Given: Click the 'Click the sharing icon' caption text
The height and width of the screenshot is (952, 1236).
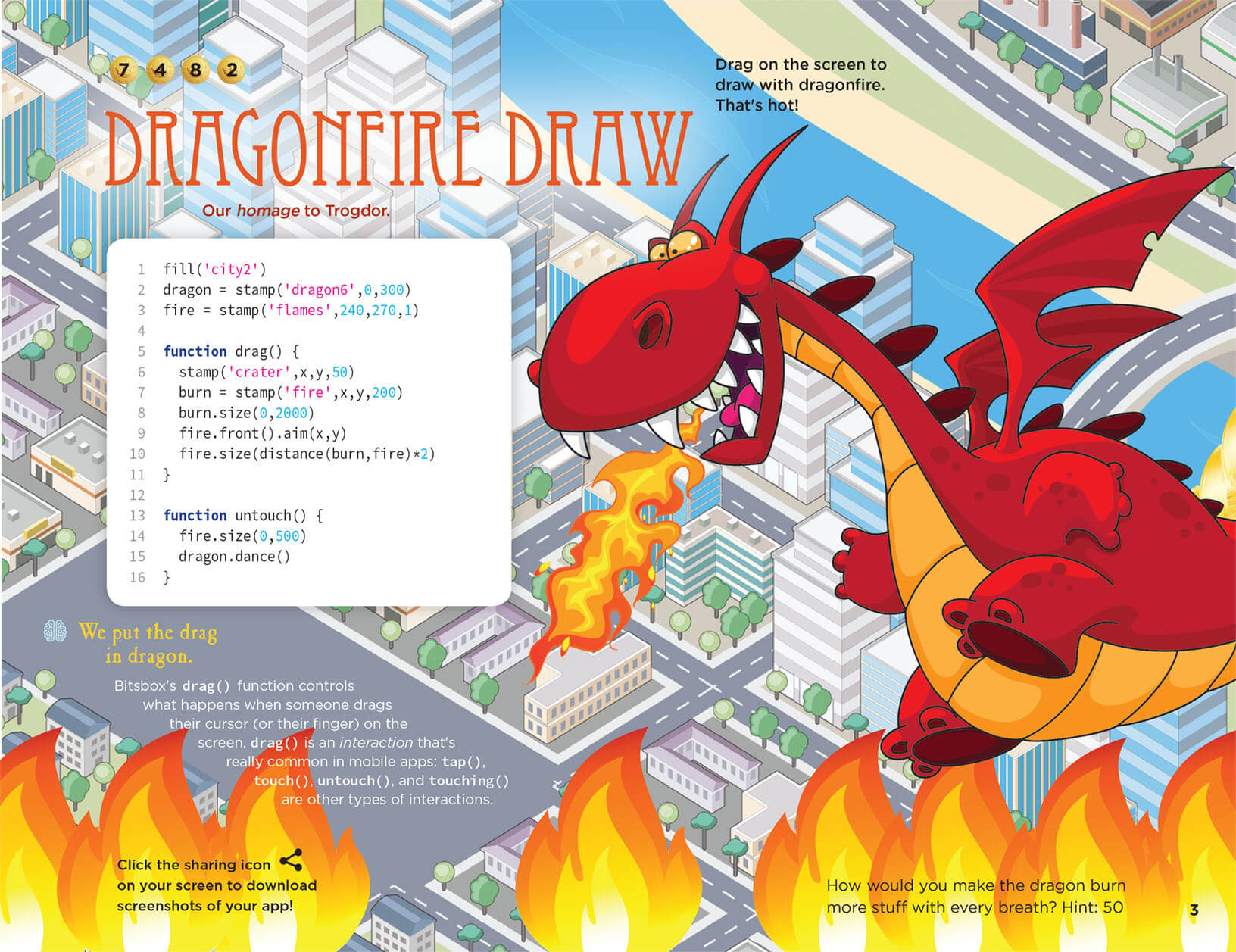Looking at the screenshot, I should coord(217,885).
